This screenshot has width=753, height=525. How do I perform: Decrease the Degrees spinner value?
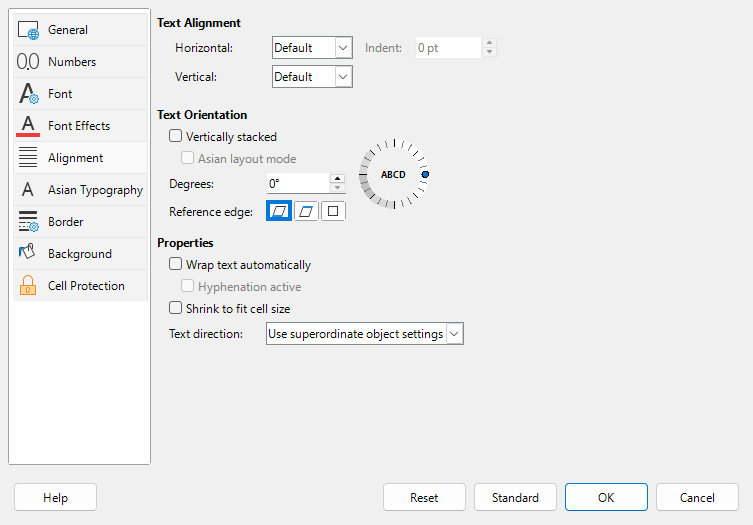[338, 188]
